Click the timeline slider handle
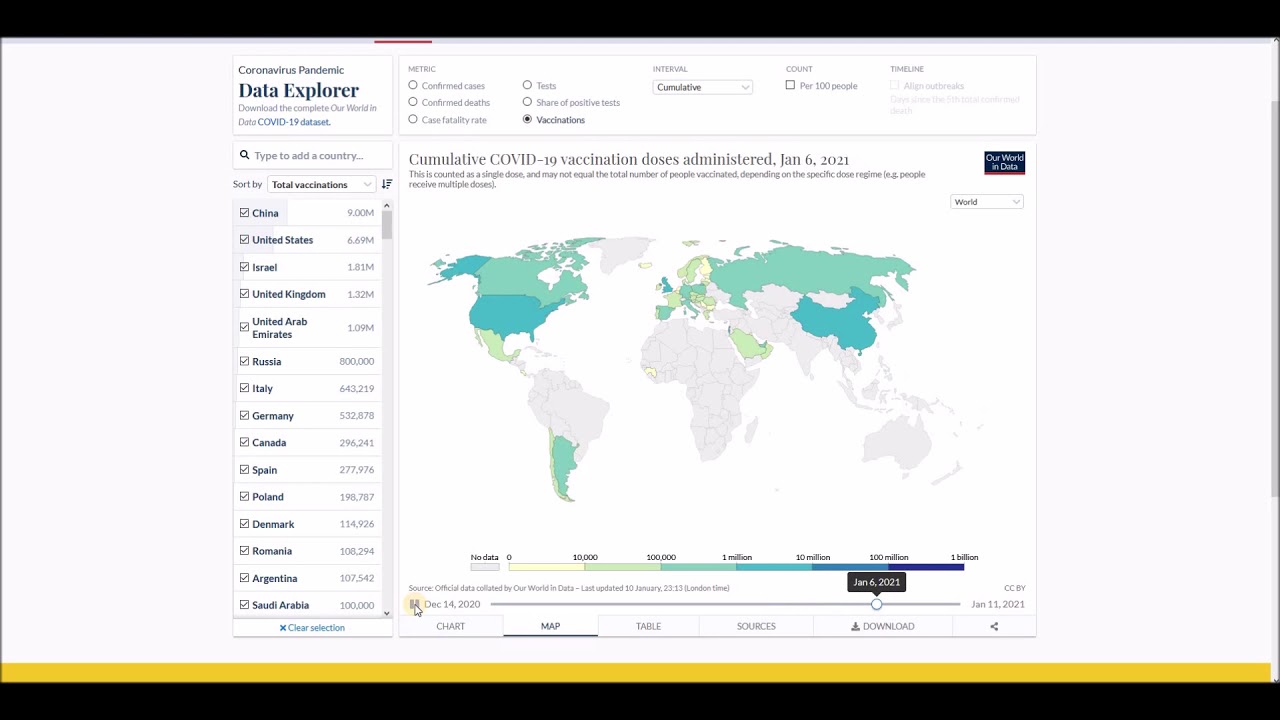The image size is (1280, 720). tap(877, 604)
